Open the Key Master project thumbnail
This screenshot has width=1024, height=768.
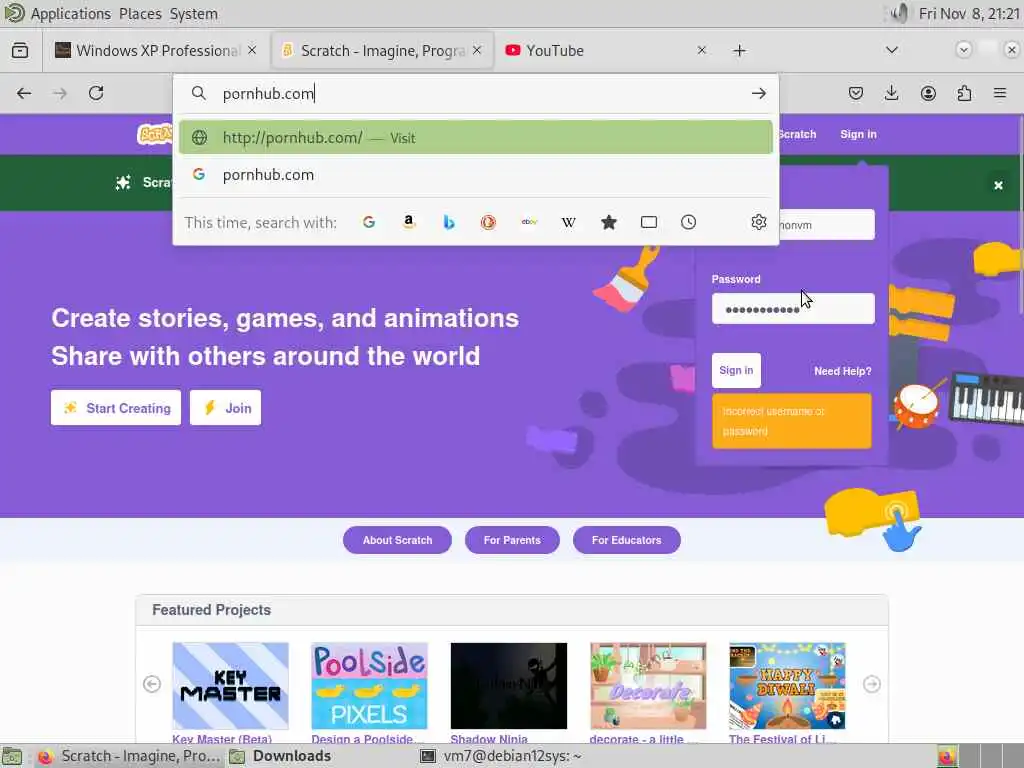tap(231, 686)
